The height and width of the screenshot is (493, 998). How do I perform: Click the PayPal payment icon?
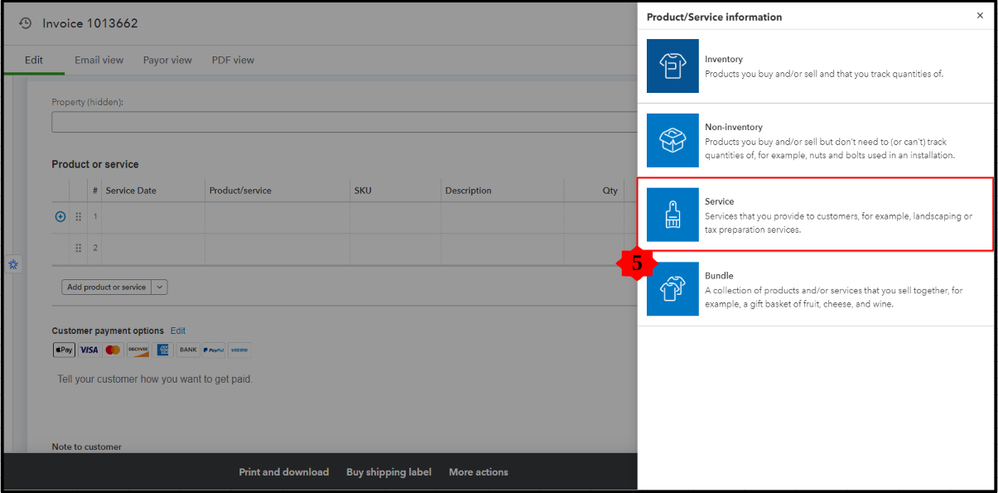(x=213, y=350)
